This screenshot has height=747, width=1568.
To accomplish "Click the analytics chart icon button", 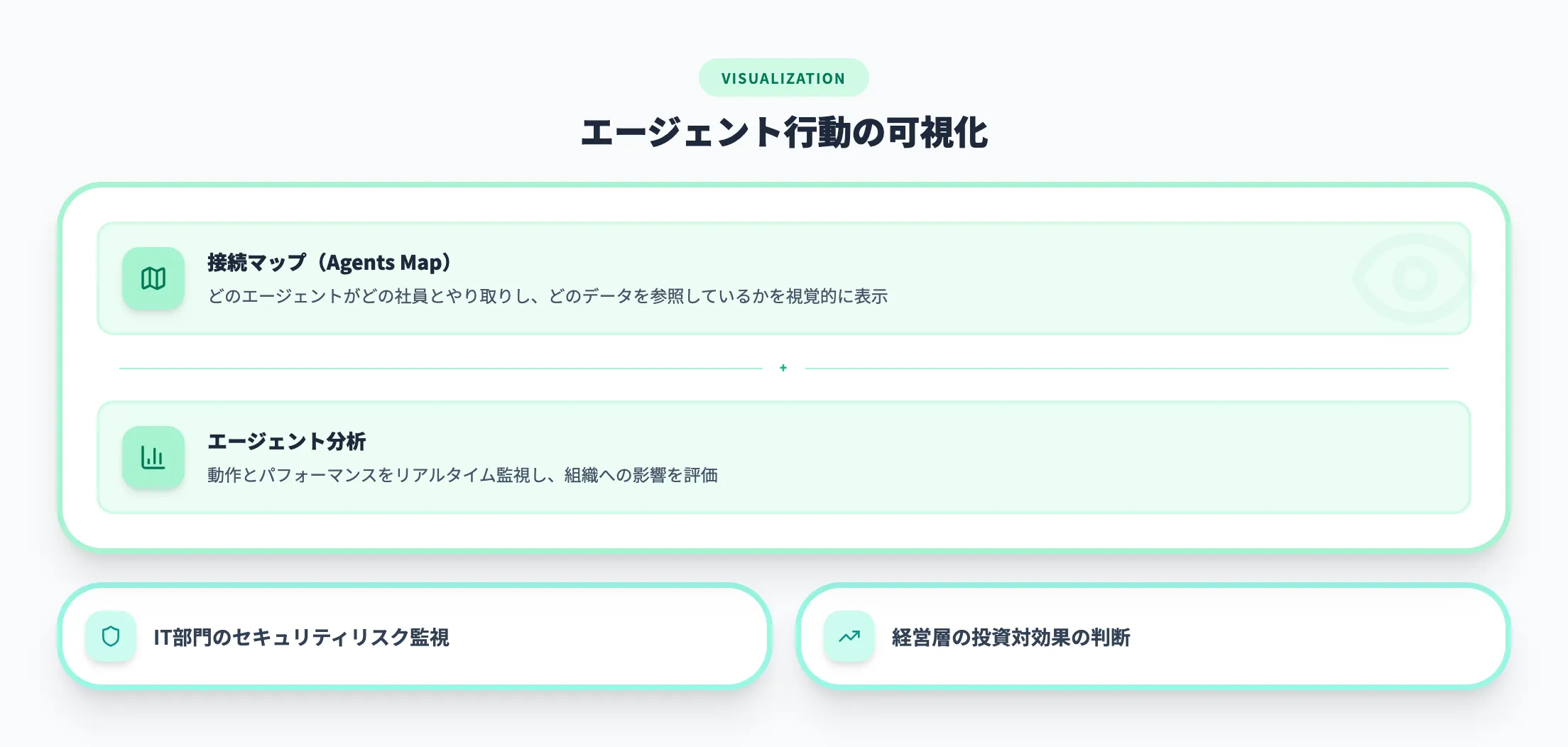I will (153, 457).
